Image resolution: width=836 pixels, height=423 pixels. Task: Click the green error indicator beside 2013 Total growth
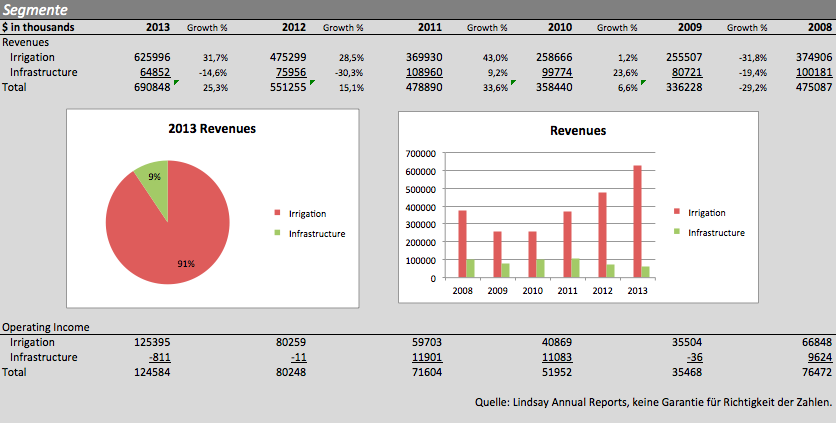click(176, 83)
